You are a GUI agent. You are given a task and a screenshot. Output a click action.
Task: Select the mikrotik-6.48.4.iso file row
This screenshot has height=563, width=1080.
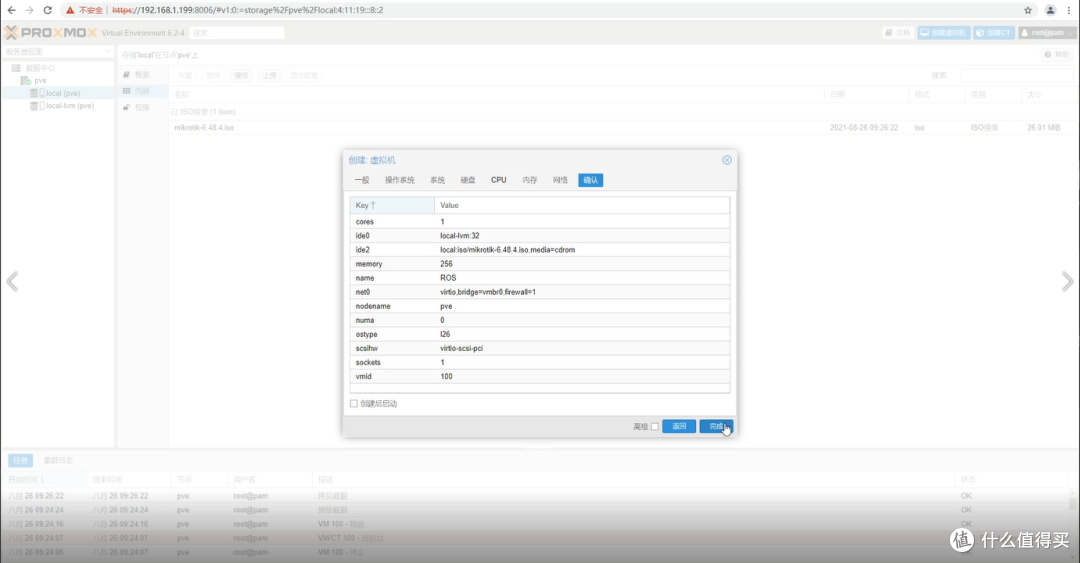pyautogui.click(x=623, y=127)
